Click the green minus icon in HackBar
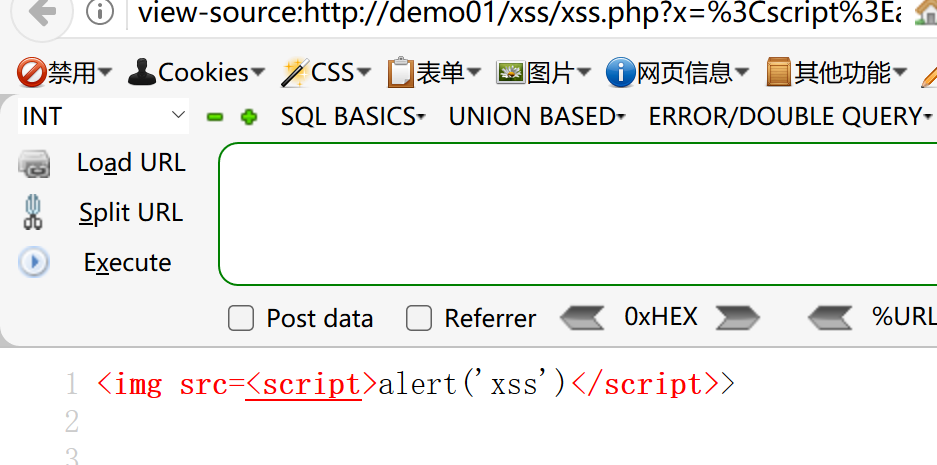Image resolution: width=937 pixels, height=465 pixels. 214,117
